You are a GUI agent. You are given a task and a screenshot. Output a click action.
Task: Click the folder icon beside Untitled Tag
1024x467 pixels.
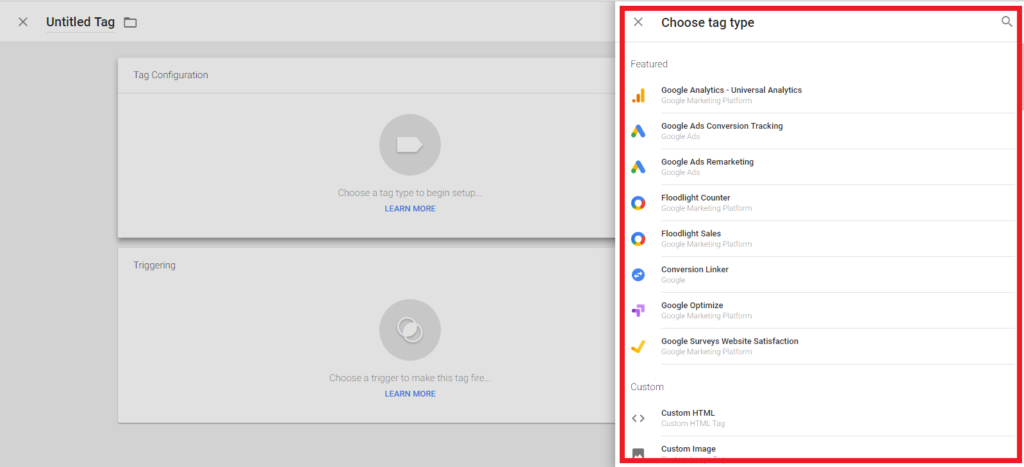coord(131,23)
